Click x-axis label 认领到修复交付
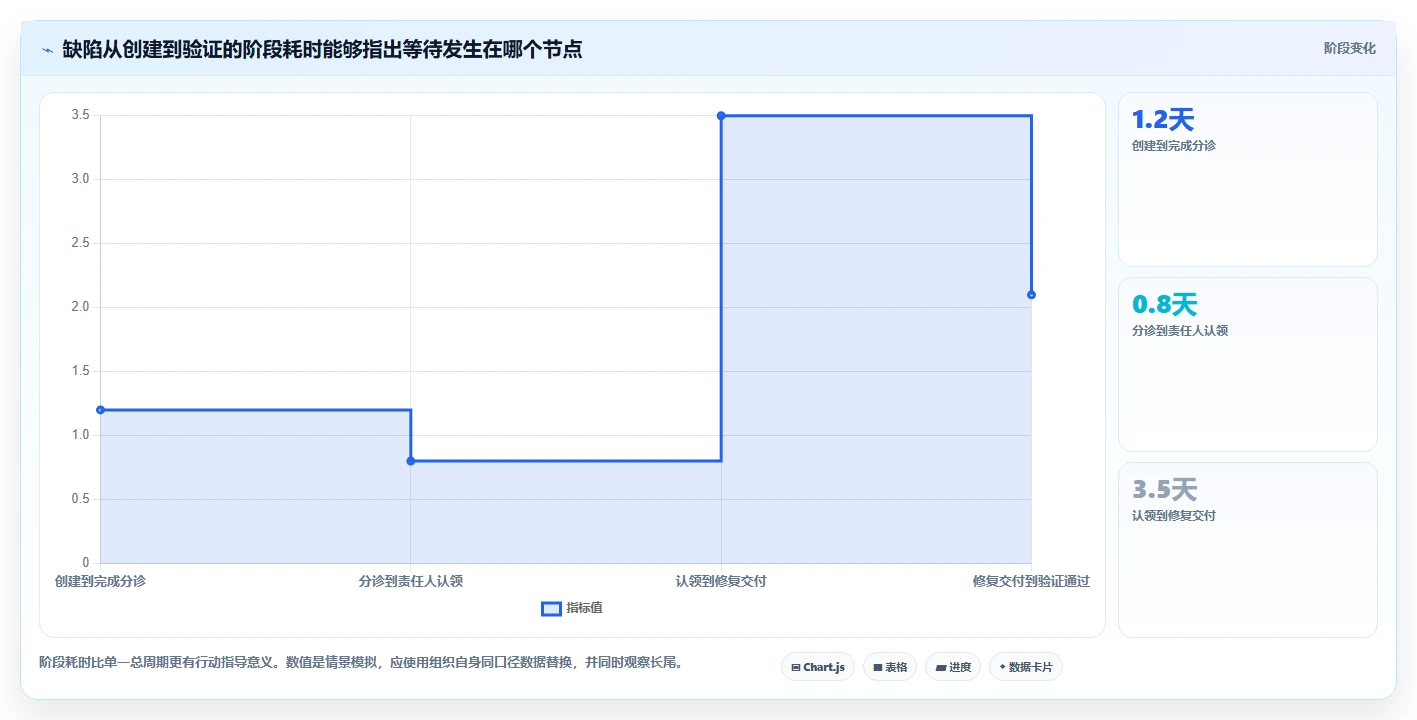1417x720 pixels. [x=721, y=581]
